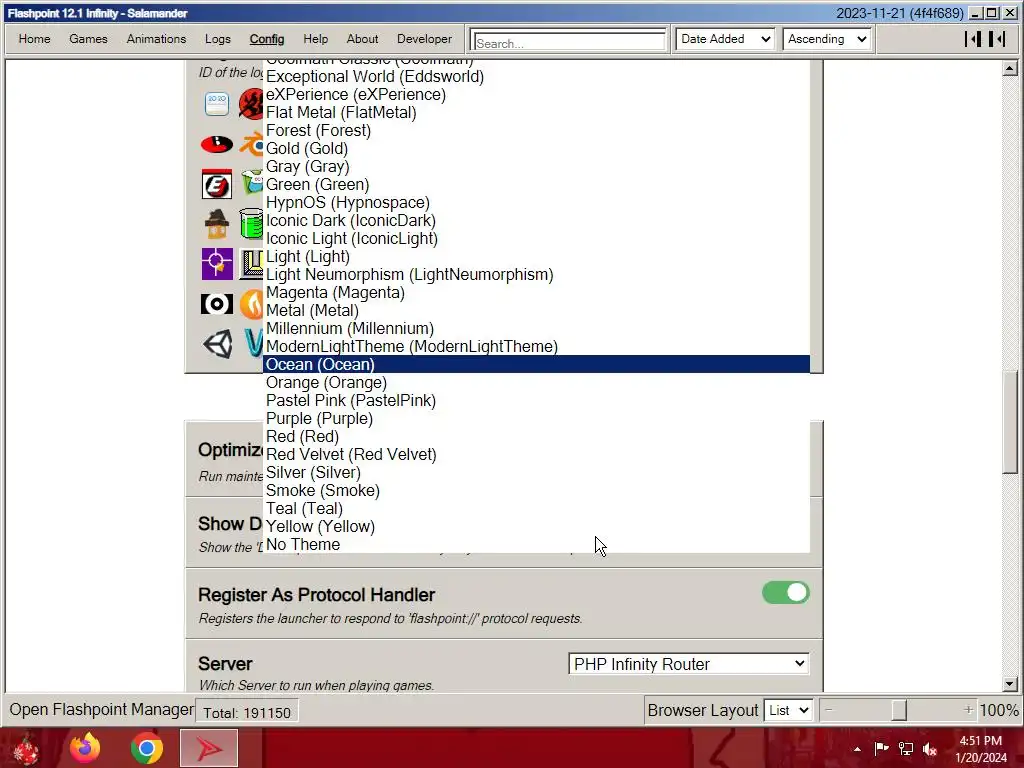This screenshot has width=1024, height=768.
Task: Click the scrollbar down arrow
Action: click(1010, 684)
